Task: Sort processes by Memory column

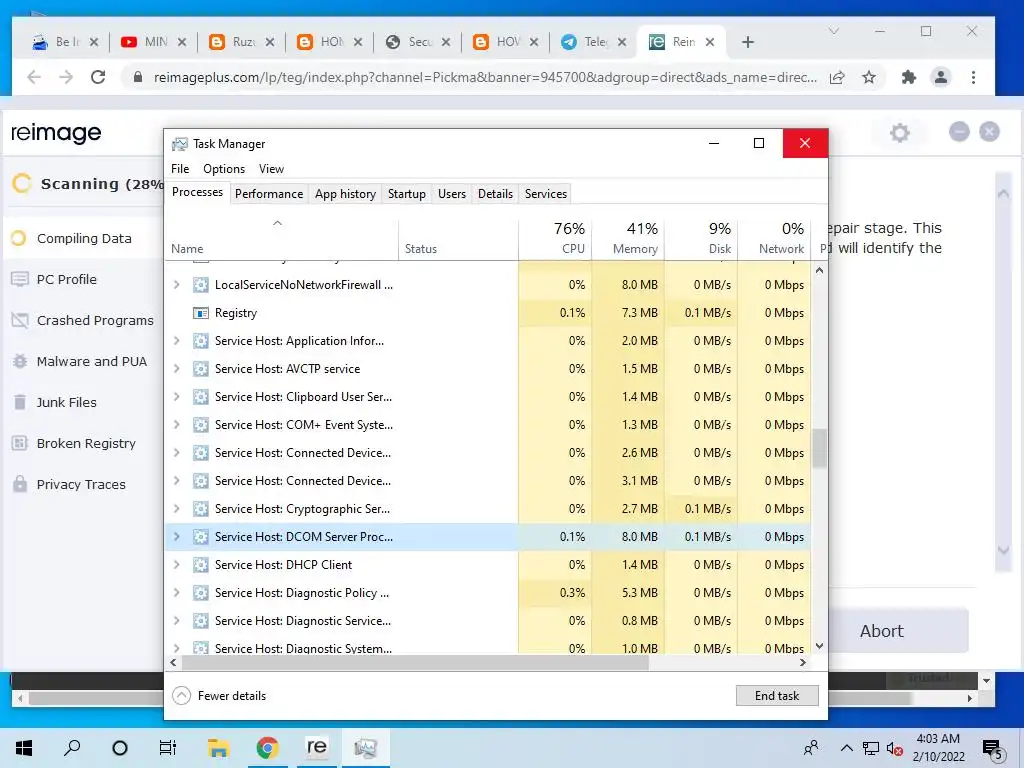Action: click(x=628, y=238)
